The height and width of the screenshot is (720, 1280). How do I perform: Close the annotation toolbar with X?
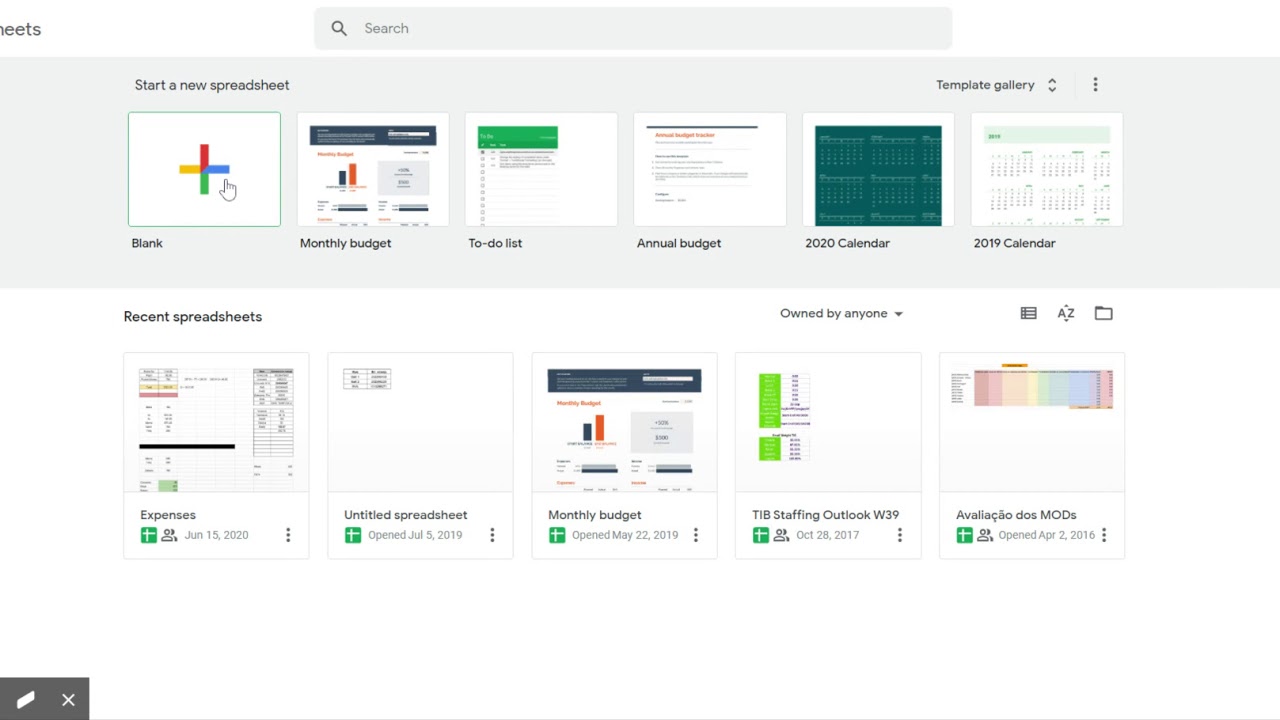68,700
